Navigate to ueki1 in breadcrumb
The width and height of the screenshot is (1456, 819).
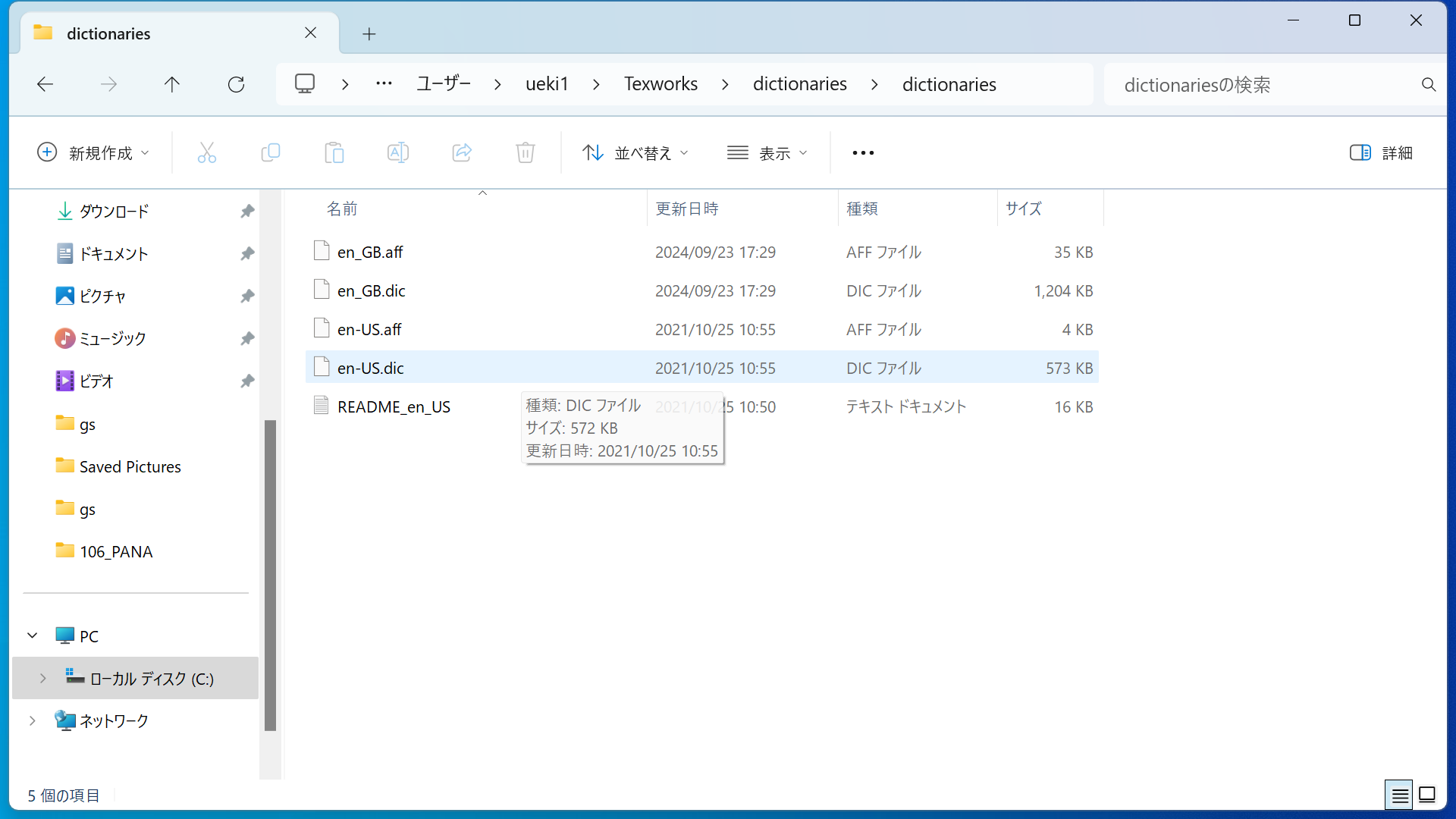click(547, 83)
